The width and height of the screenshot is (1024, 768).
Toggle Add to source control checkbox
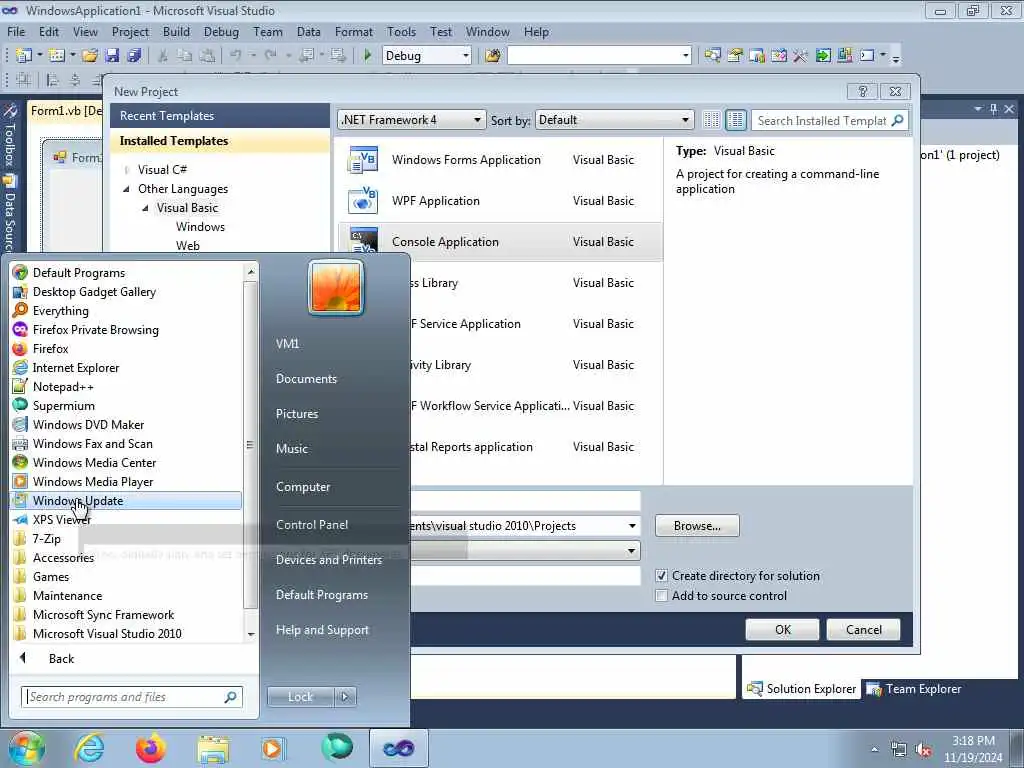pos(662,596)
